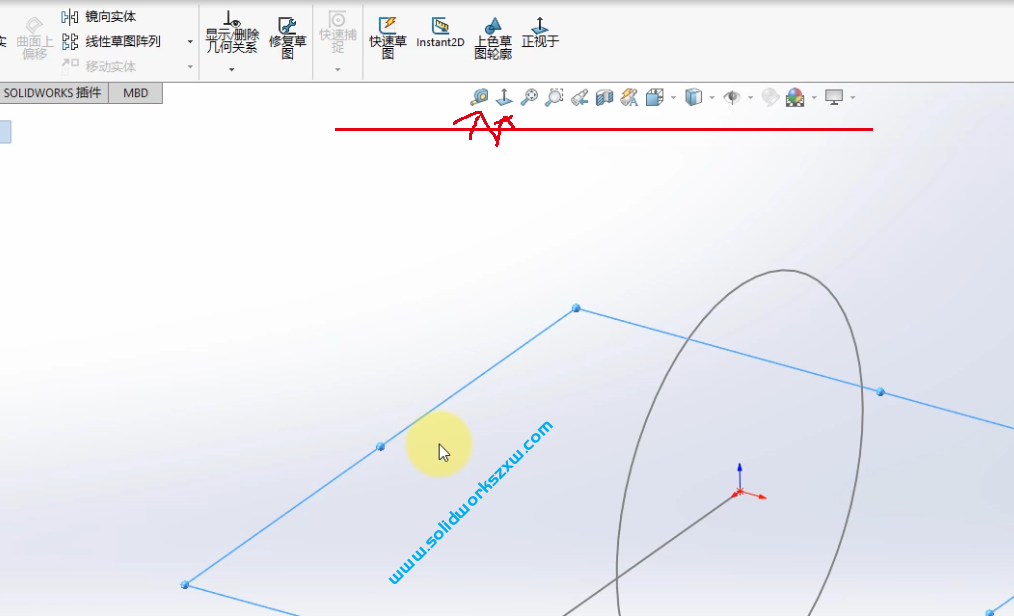Image resolution: width=1014 pixels, height=616 pixels.
Task: Switch to the MBD tab
Action: coord(135,92)
